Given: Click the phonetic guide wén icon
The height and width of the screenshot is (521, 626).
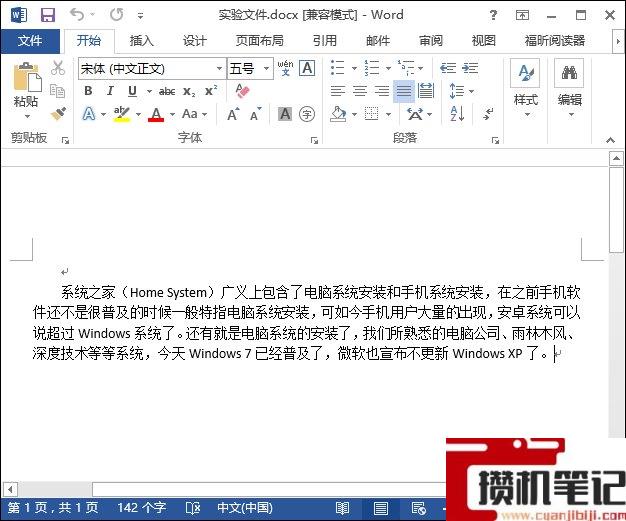Looking at the screenshot, I should (x=285, y=68).
